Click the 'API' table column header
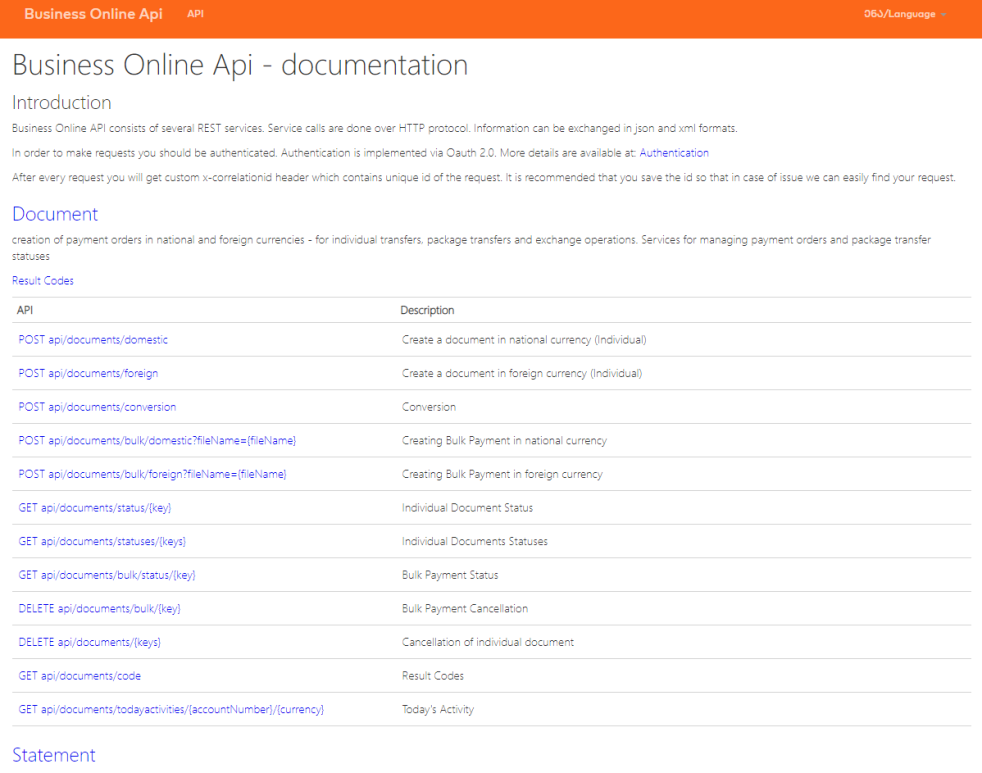The width and height of the screenshot is (982, 773). 25,310
